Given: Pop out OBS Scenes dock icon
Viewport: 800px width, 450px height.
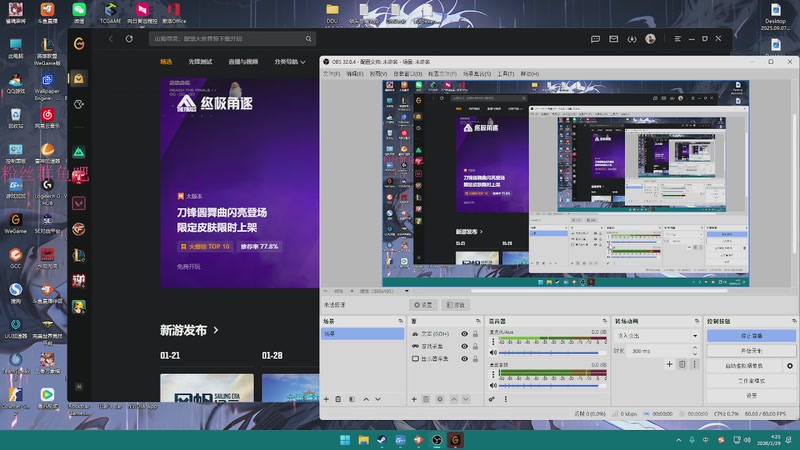Looking at the screenshot, I should coord(401,321).
